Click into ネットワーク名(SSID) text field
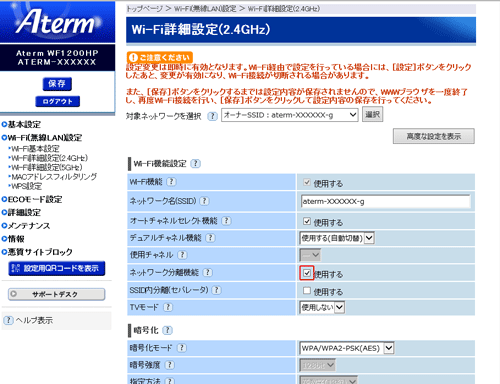 385,201
